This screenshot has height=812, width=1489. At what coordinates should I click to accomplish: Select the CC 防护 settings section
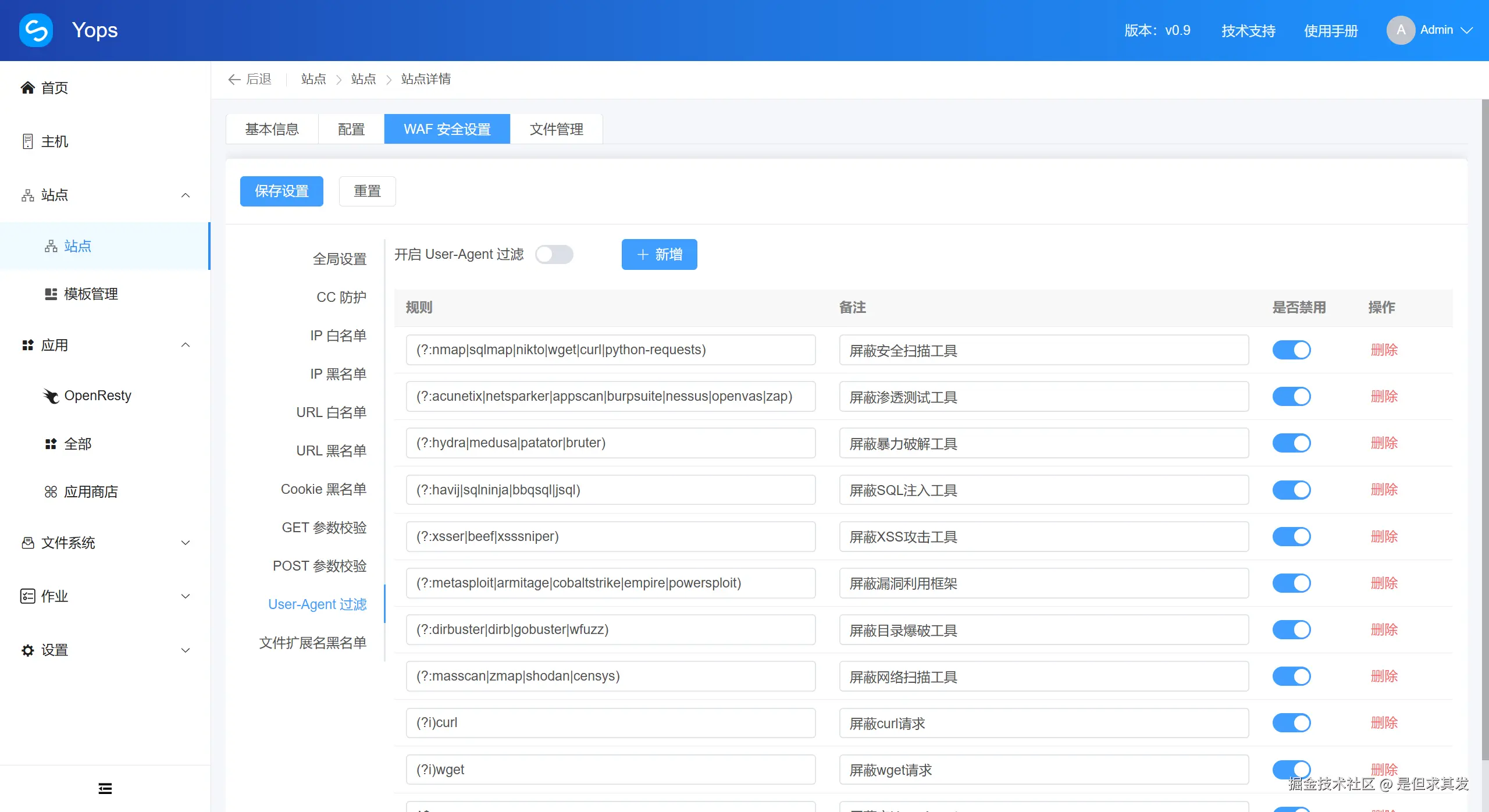(341, 297)
